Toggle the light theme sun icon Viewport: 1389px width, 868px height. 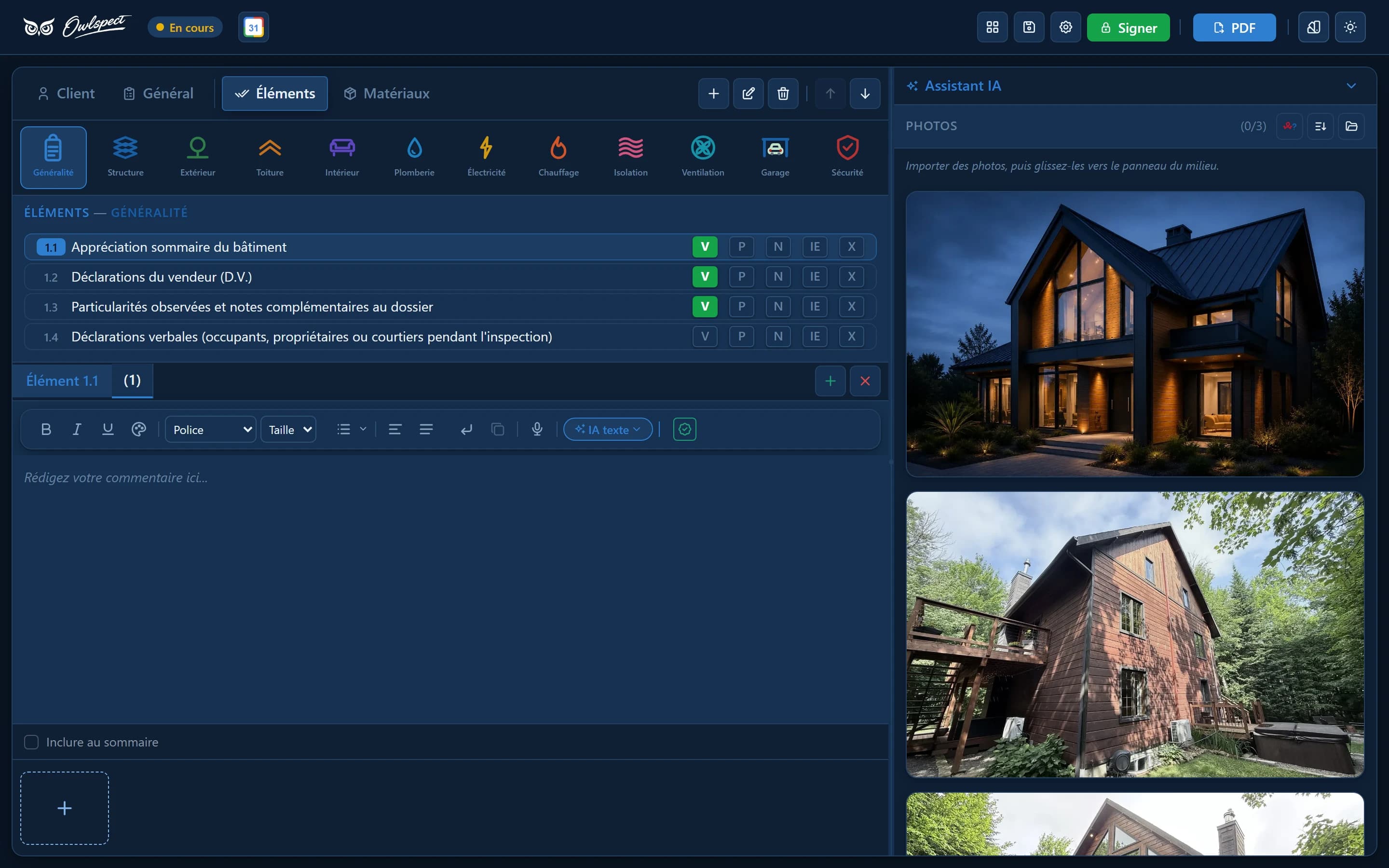coord(1350,27)
